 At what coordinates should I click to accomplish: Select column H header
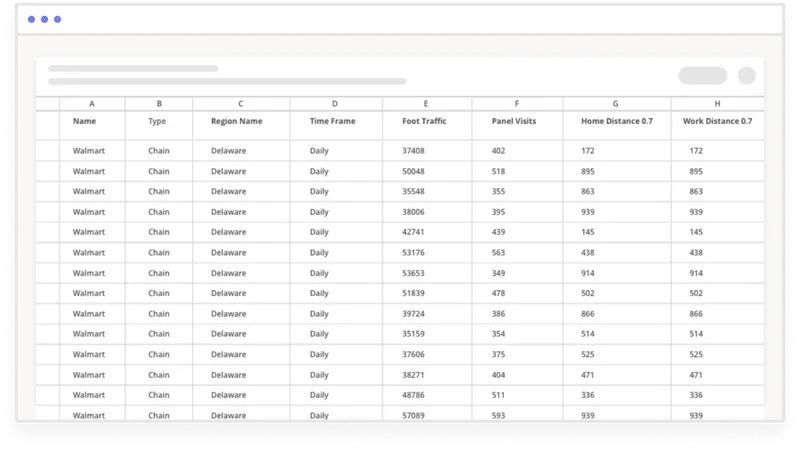717,104
